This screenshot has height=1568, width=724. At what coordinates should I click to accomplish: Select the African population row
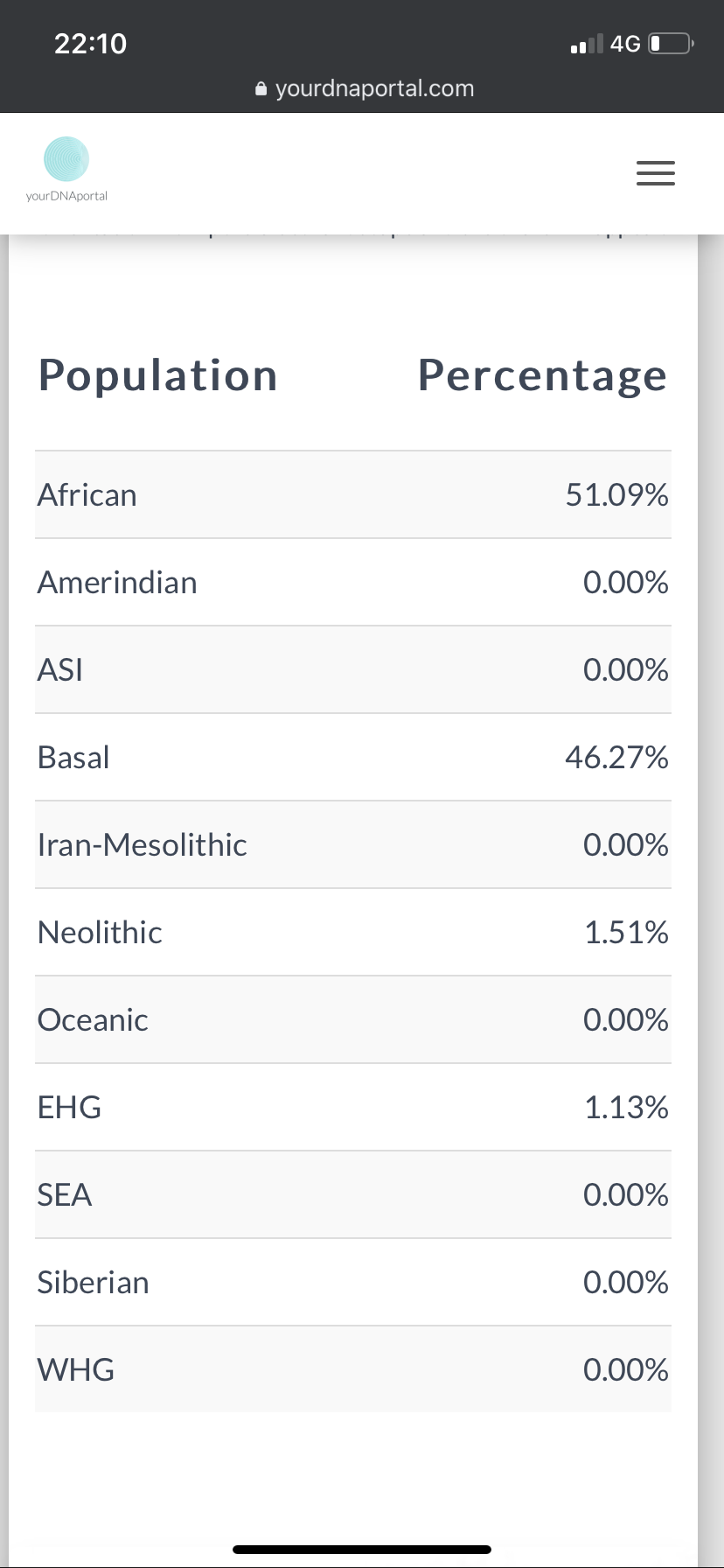tap(353, 494)
